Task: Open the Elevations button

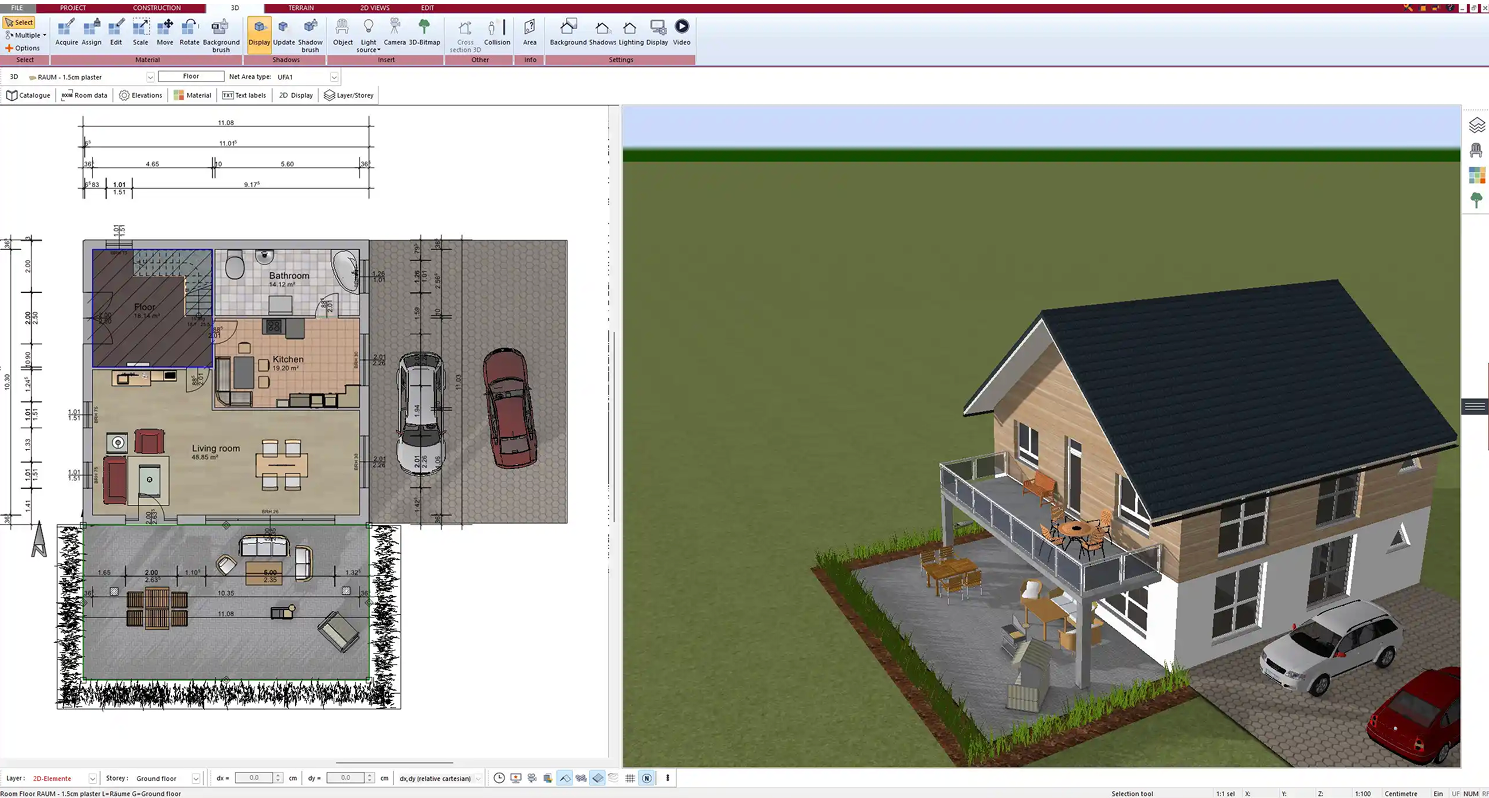Action: coord(141,96)
